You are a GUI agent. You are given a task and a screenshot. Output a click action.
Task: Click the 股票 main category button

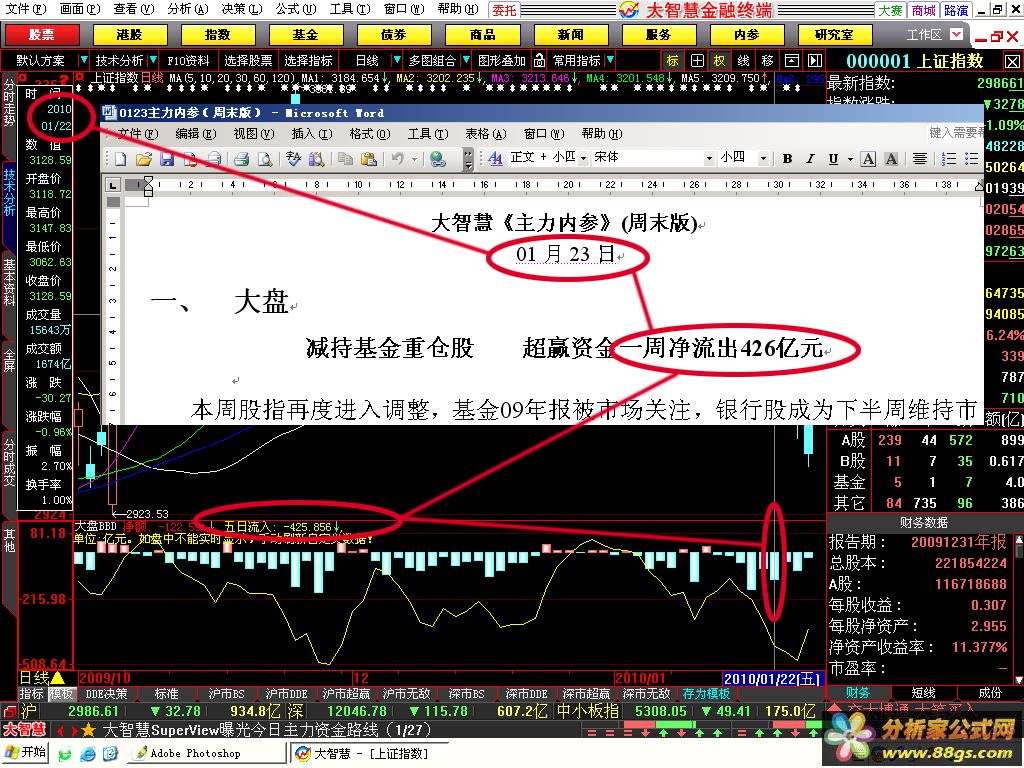(42, 35)
